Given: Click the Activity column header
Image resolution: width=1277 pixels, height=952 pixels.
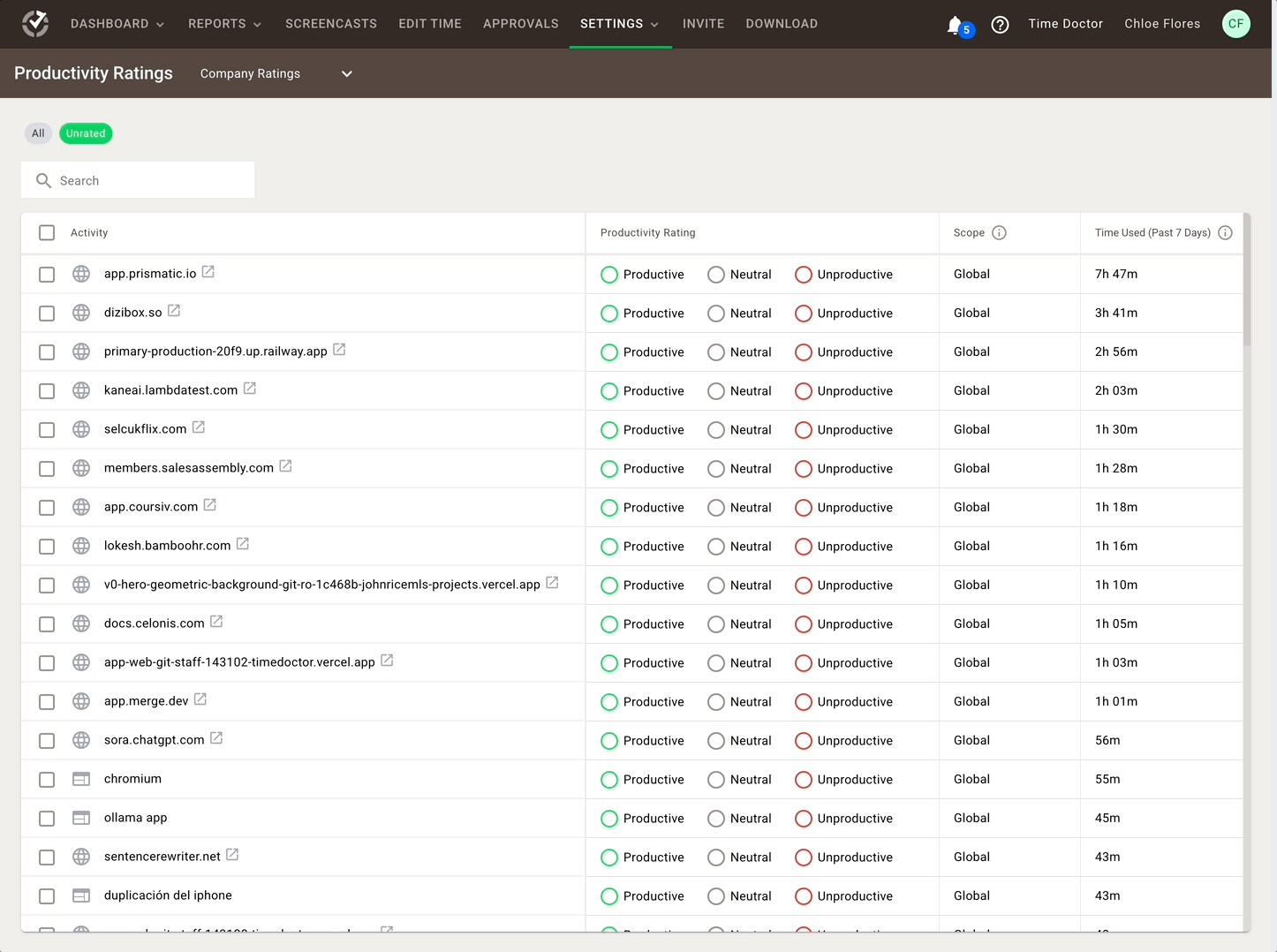Looking at the screenshot, I should point(89,233).
